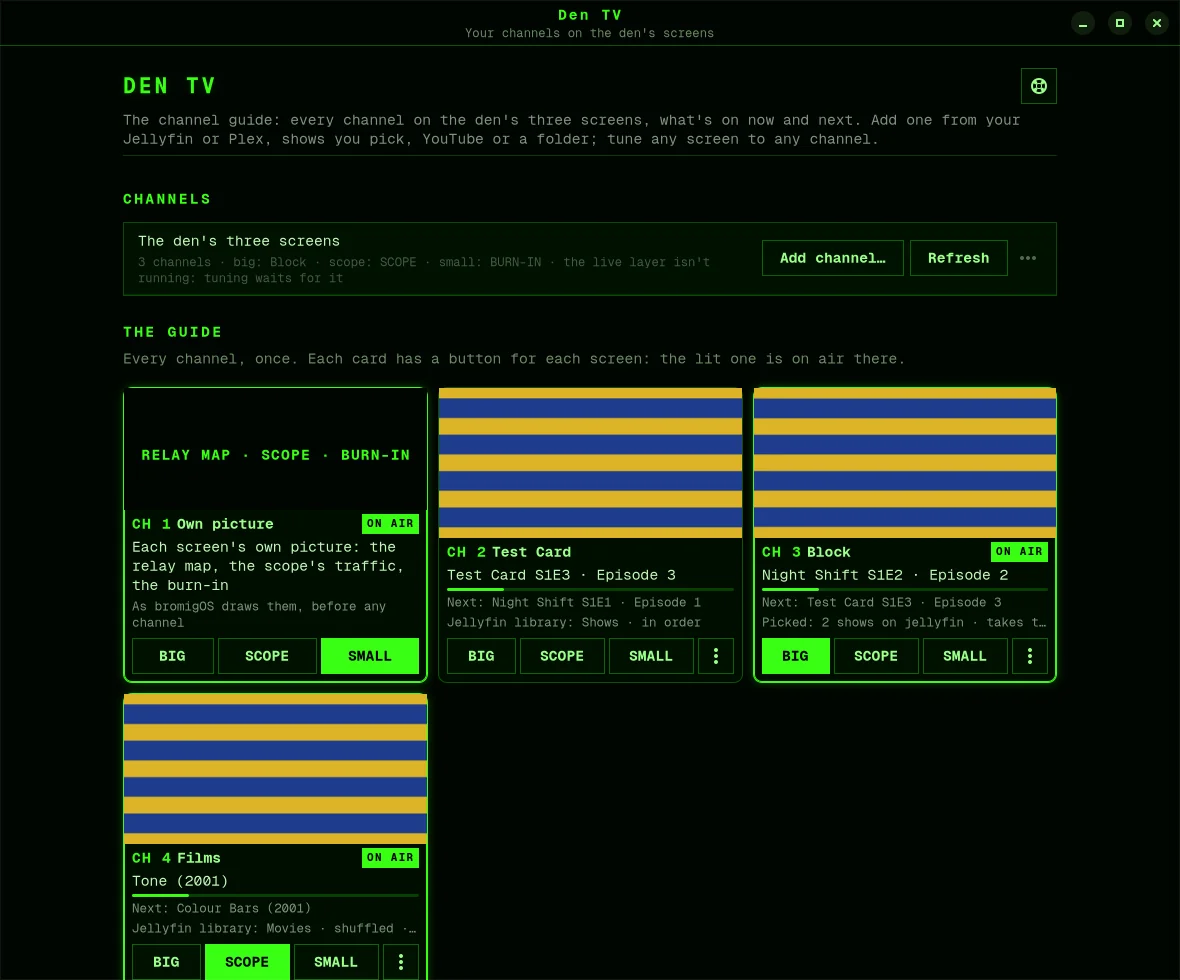Open the kebab menu on CH 4 Films
Viewport: 1180px width, 980px height.
(401, 962)
